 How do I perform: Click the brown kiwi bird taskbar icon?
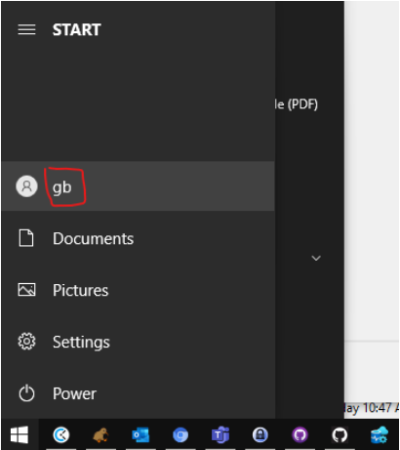pyautogui.click(x=101, y=435)
